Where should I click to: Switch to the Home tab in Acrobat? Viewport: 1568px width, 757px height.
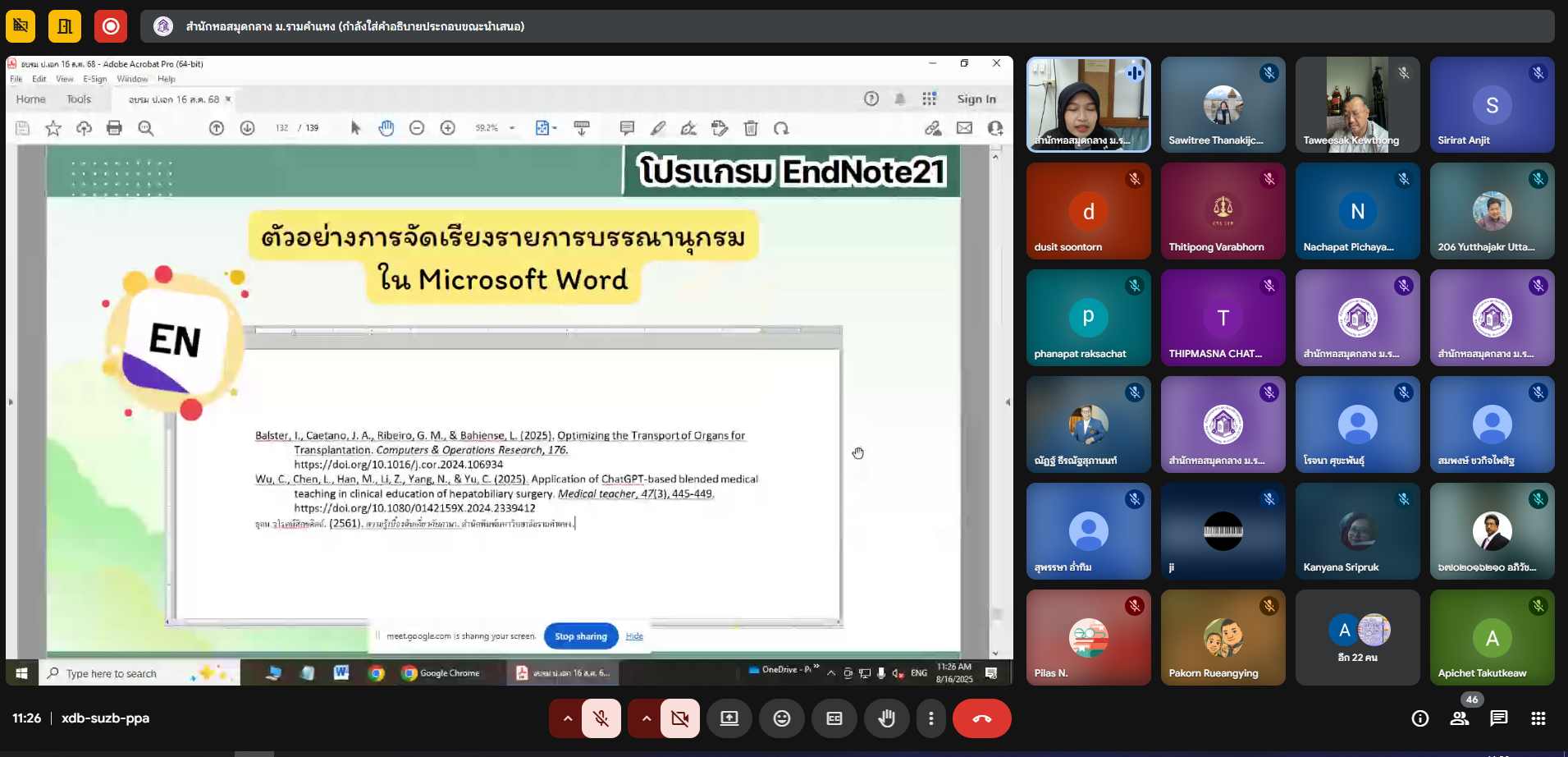click(x=31, y=99)
